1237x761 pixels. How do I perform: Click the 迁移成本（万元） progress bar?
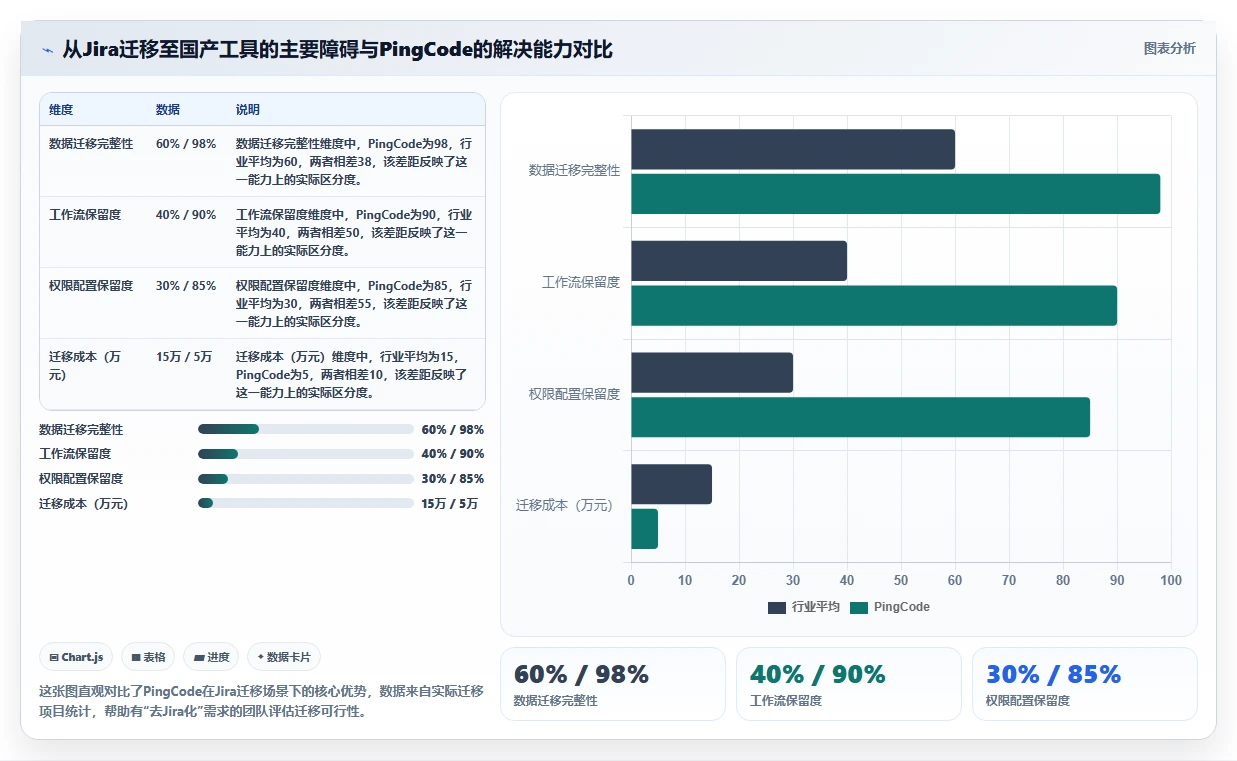(x=306, y=503)
